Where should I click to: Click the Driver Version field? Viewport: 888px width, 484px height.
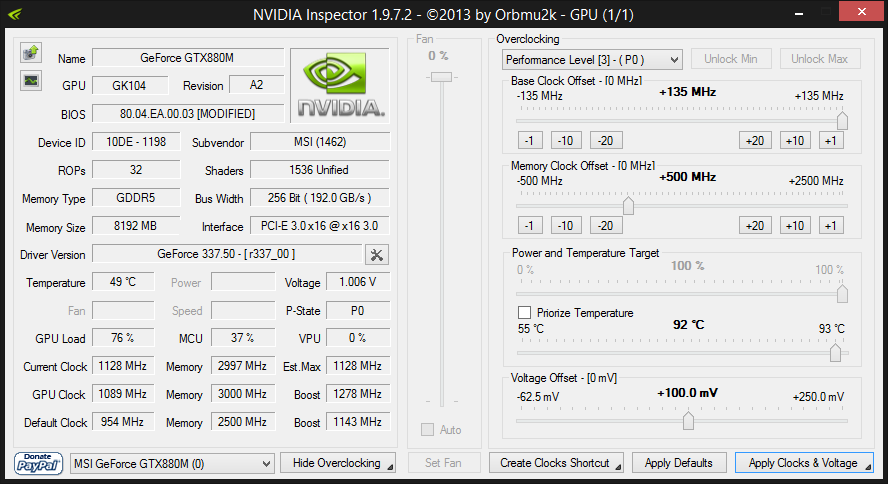click(x=227, y=254)
